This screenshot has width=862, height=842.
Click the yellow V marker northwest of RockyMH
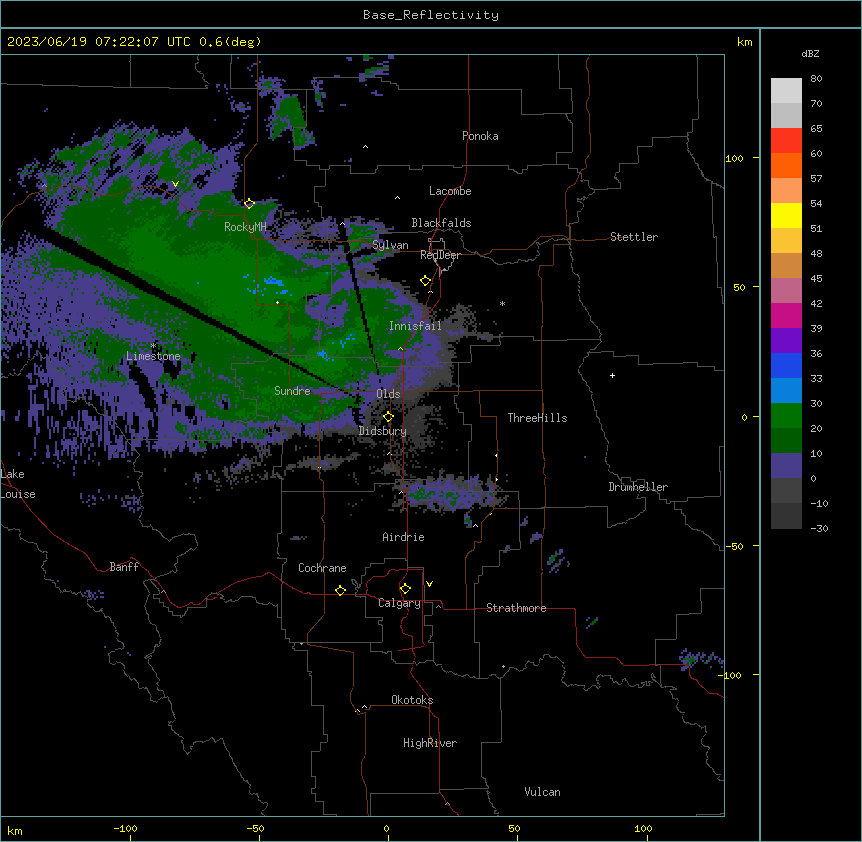click(175, 184)
